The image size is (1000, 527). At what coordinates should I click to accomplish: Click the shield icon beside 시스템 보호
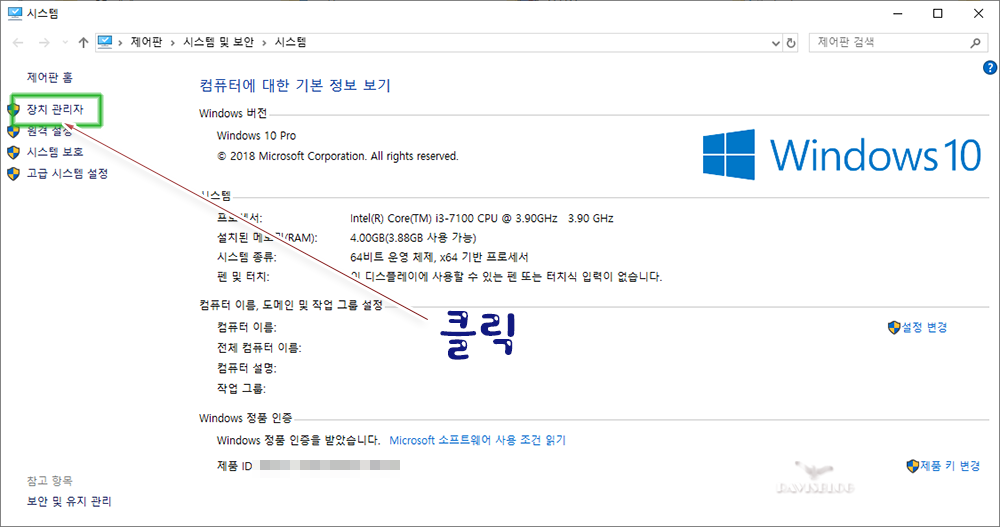click(x=13, y=152)
